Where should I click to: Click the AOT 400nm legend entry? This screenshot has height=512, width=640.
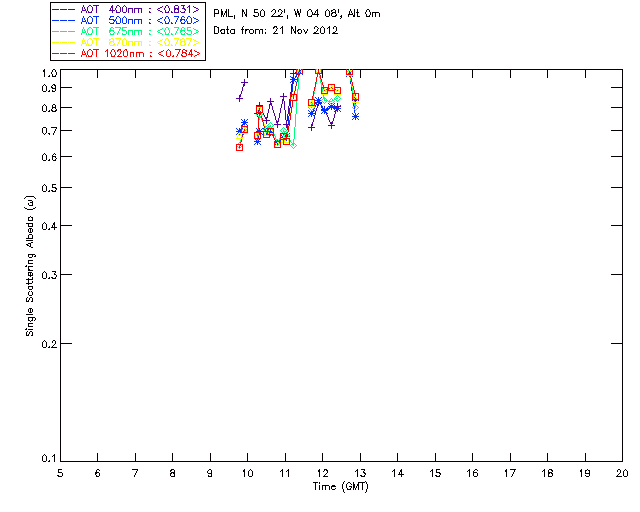pyautogui.click(x=126, y=9)
